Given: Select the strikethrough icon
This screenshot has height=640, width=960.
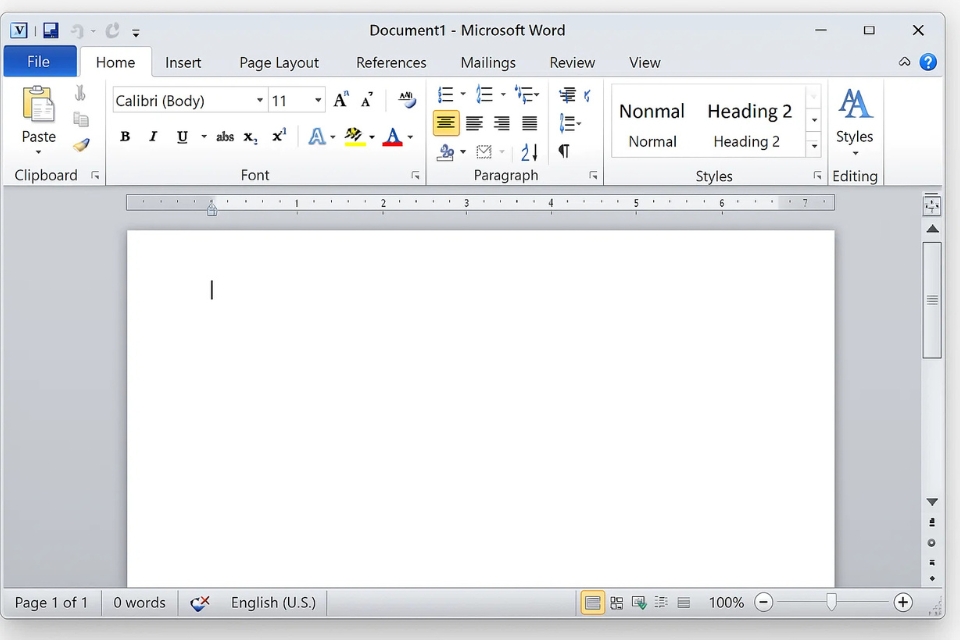Looking at the screenshot, I should pos(225,136).
